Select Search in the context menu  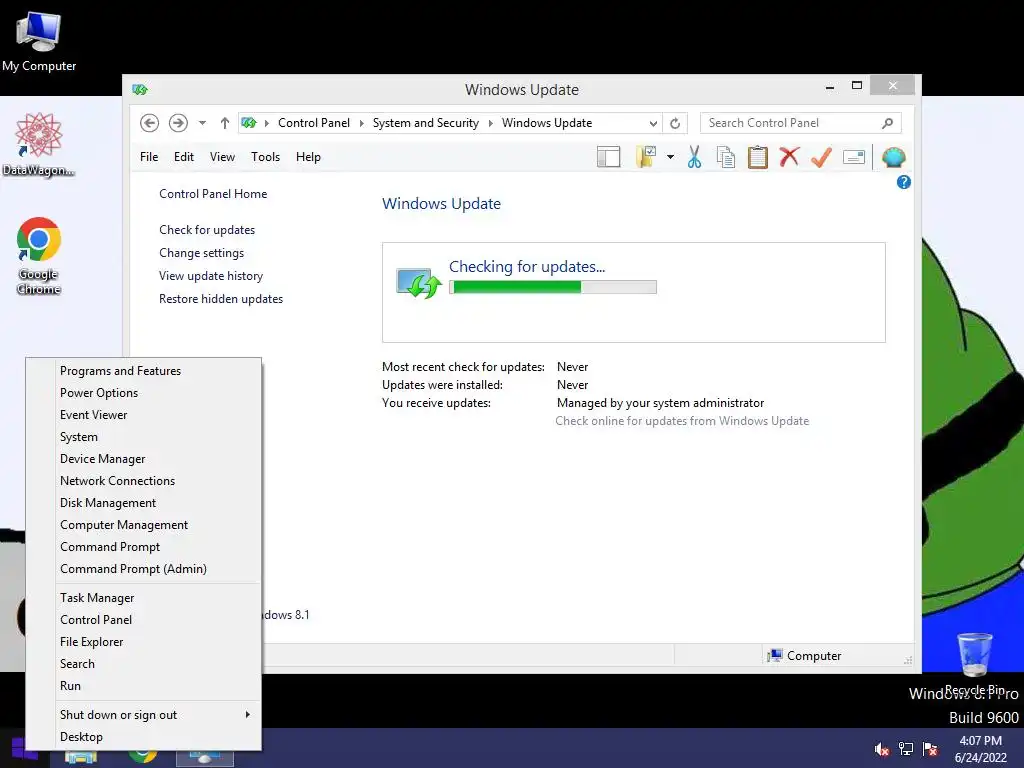77,664
